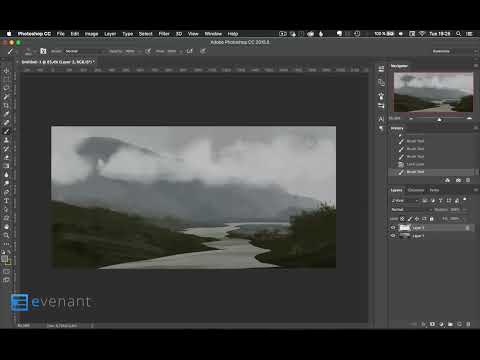Toggle lock position
The height and width of the screenshot is (360, 480).
pyautogui.click(x=417, y=219)
